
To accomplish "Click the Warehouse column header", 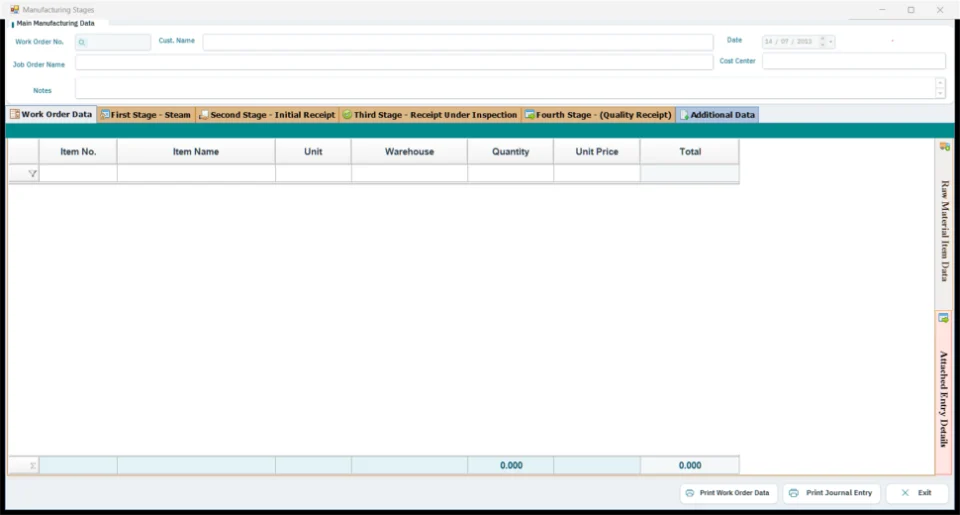I will [x=409, y=152].
